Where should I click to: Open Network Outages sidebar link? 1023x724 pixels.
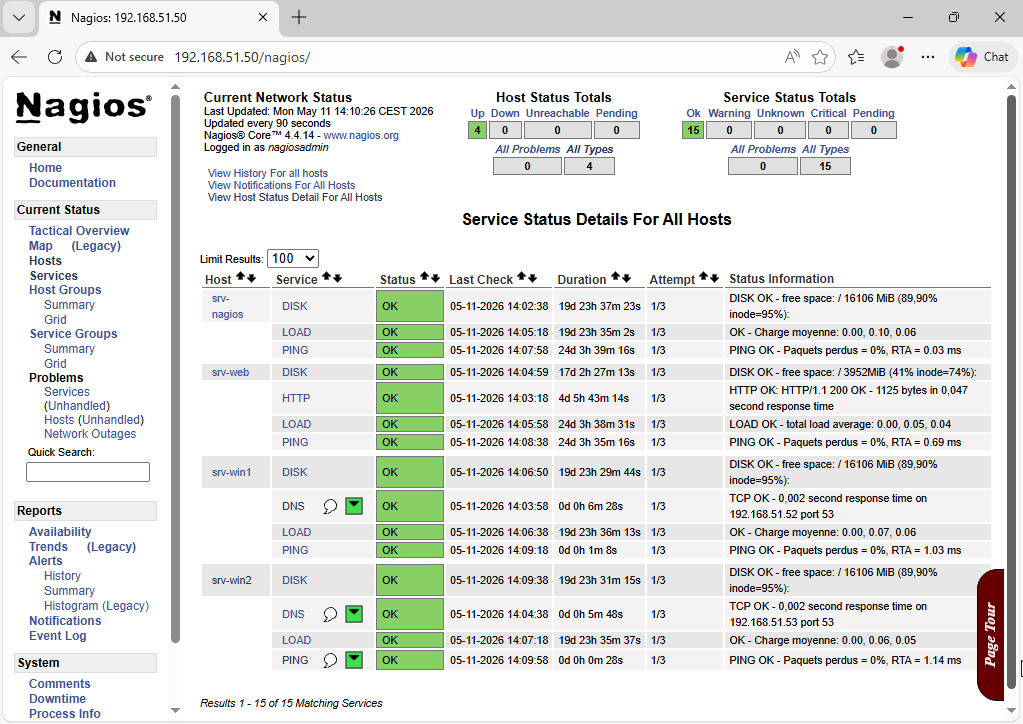pyautogui.click(x=90, y=434)
